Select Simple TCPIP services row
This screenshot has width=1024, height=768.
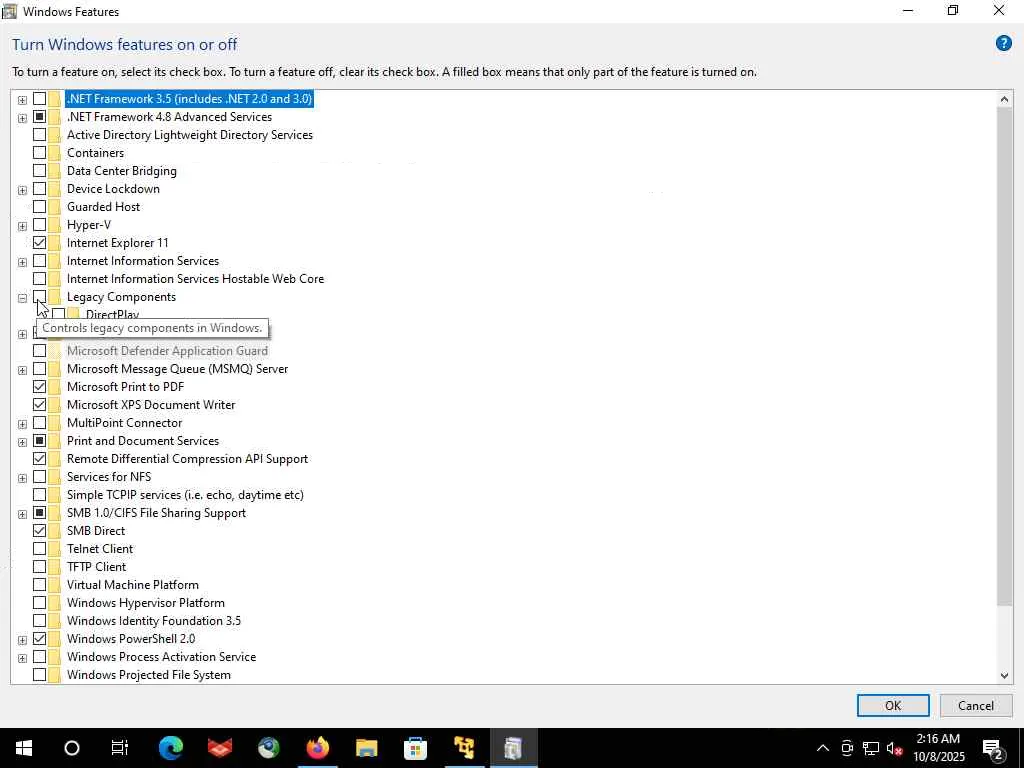185,494
